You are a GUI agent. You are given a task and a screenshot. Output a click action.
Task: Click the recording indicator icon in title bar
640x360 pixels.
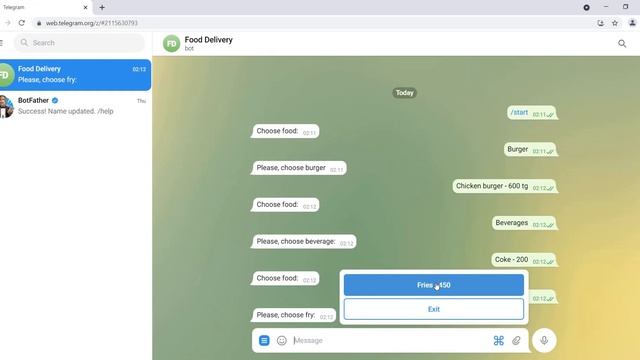pos(586,7)
